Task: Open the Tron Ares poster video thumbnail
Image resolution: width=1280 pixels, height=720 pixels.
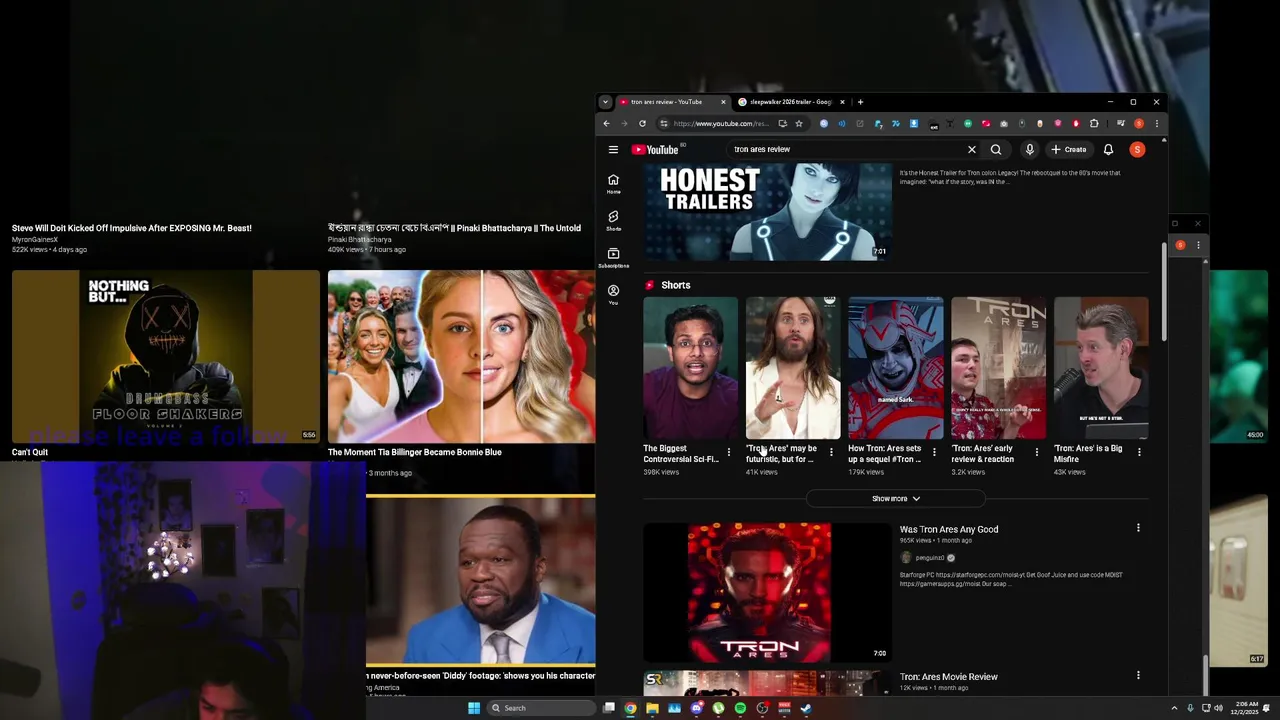Action: pos(767,592)
